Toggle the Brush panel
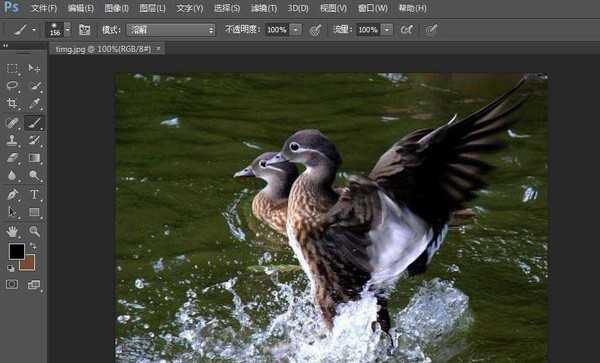The image size is (600, 363). coord(85,30)
